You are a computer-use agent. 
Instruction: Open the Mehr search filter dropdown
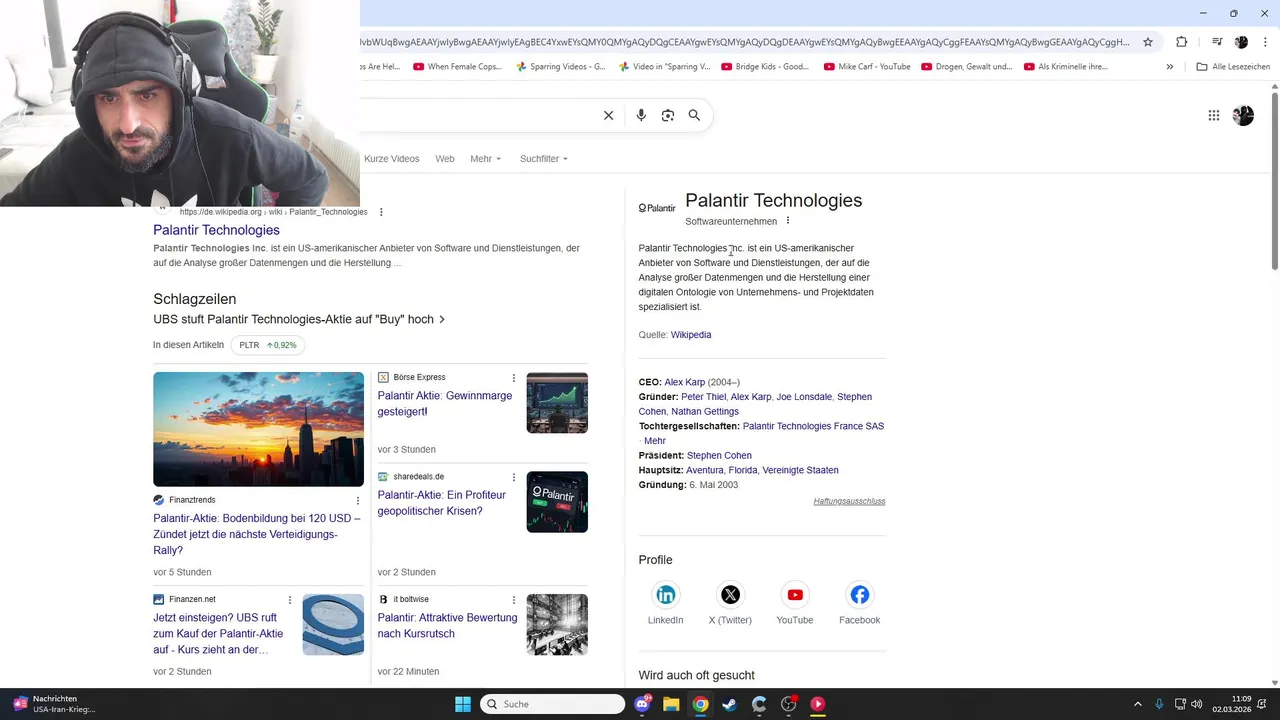(486, 159)
